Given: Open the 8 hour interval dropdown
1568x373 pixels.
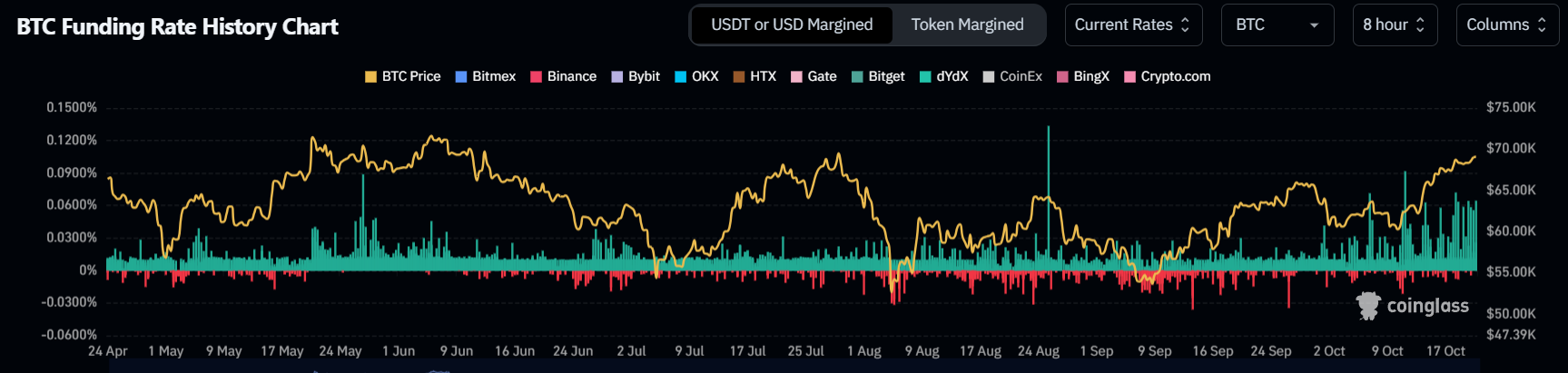Looking at the screenshot, I should (x=1394, y=25).
